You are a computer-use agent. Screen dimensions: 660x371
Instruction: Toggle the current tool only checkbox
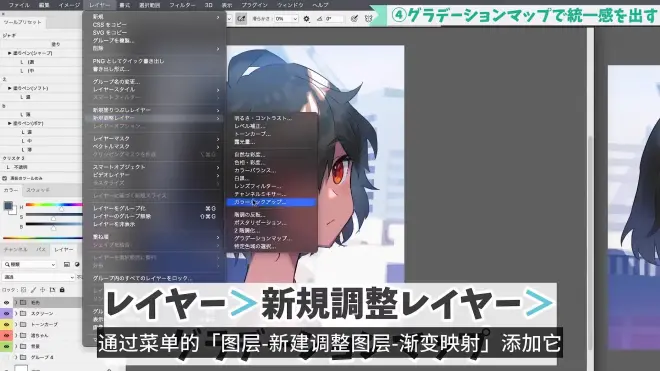[x=5, y=178]
